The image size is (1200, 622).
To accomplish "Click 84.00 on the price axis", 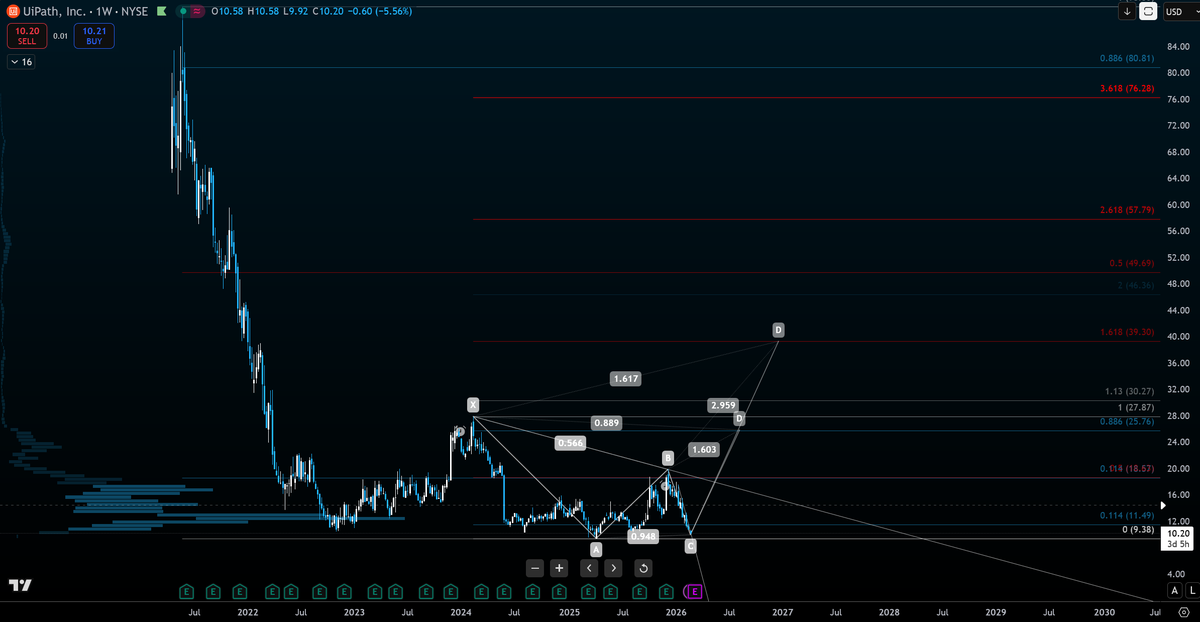I will click(1176, 47).
